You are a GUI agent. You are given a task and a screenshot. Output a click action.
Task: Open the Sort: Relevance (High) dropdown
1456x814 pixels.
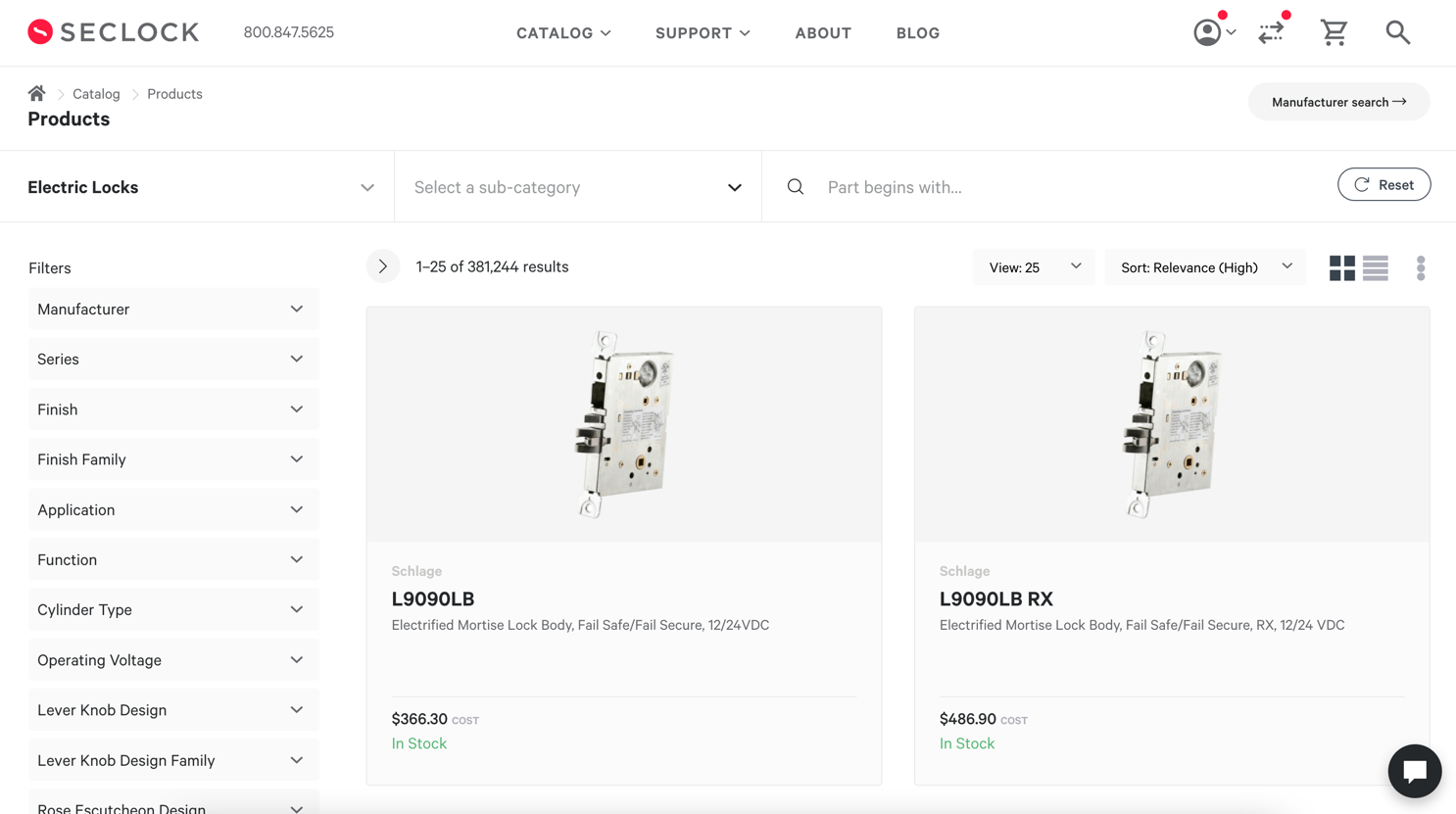pos(1205,267)
